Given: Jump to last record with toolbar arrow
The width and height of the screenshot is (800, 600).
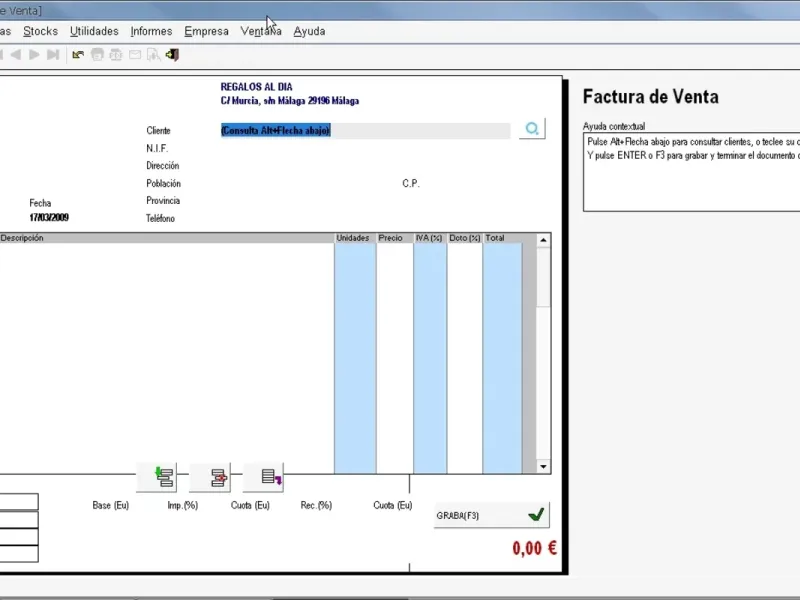Looking at the screenshot, I should (53, 55).
